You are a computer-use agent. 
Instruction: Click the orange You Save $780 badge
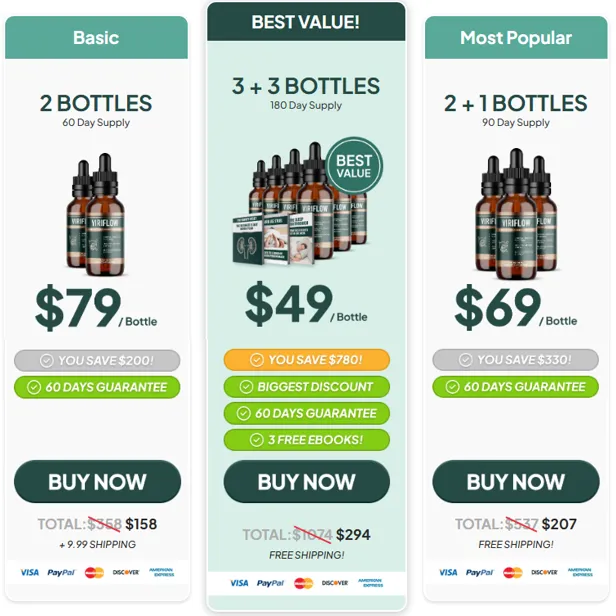point(306,360)
